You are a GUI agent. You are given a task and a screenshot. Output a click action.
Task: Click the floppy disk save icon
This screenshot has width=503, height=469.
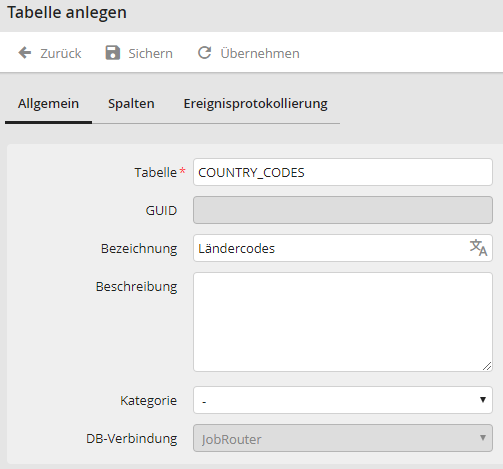113,53
